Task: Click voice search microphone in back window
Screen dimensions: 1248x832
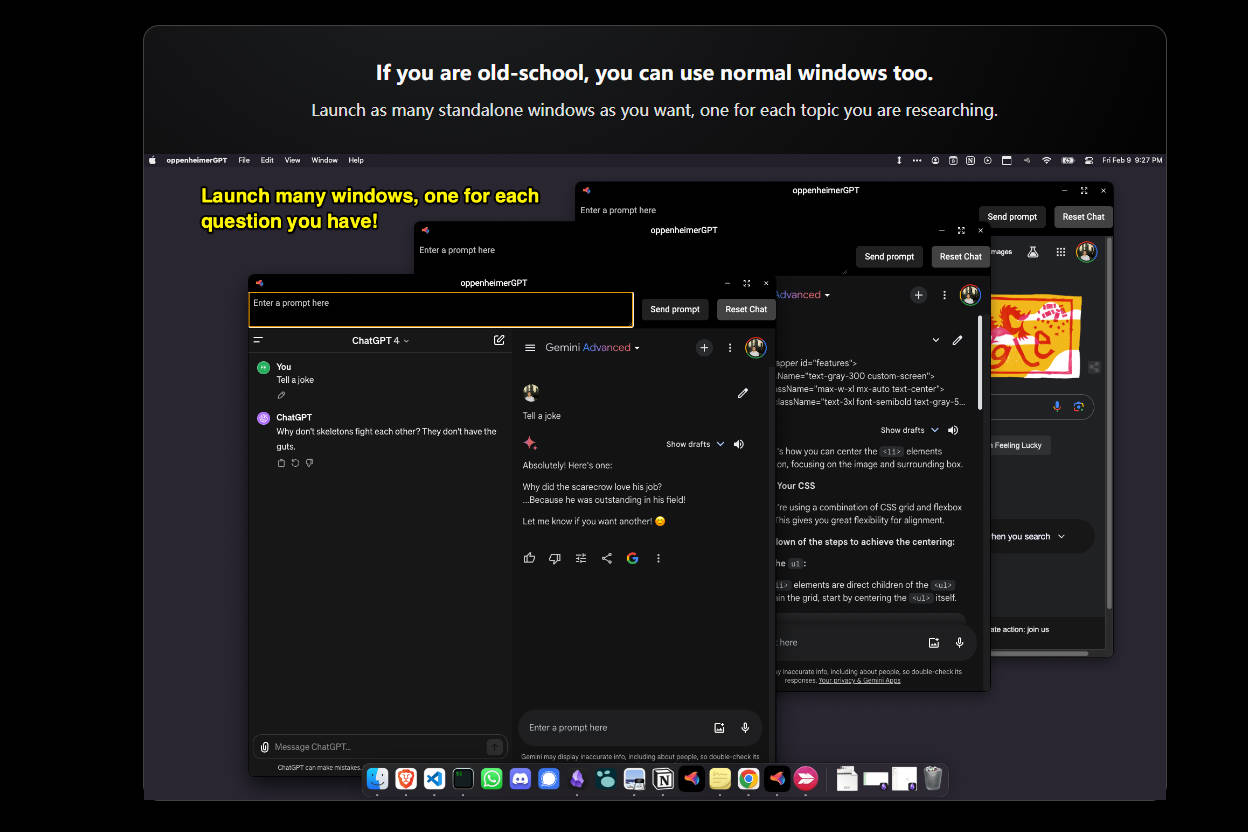Action: pyautogui.click(x=1057, y=406)
